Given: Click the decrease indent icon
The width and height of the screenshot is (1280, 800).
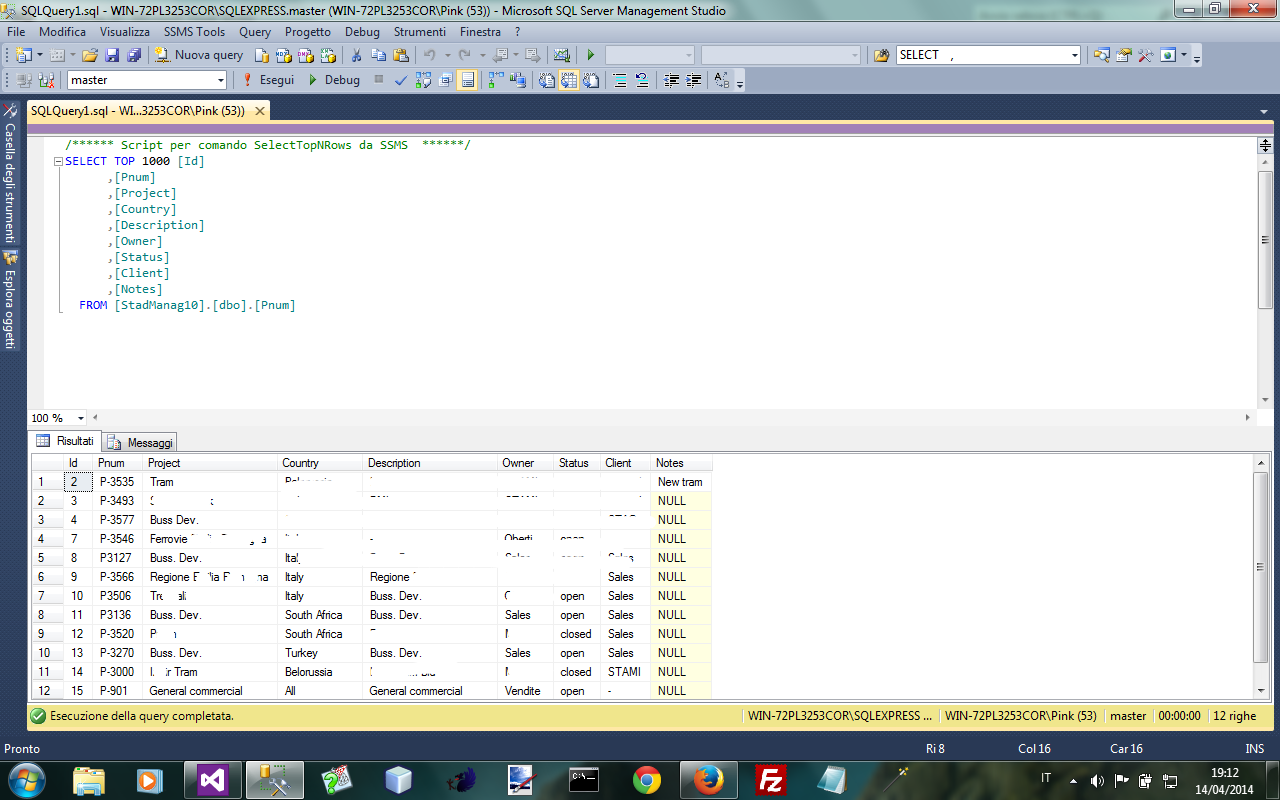Looking at the screenshot, I should (671, 80).
